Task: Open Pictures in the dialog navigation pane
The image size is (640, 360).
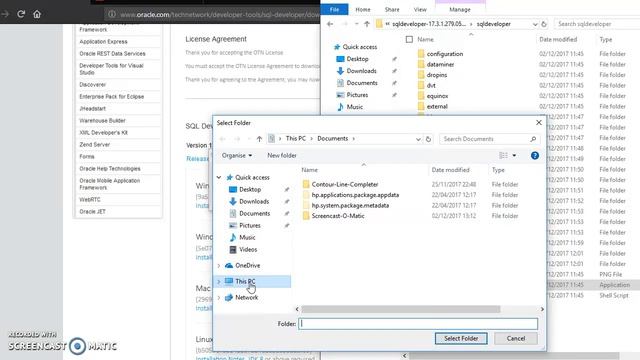Action: tap(249, 225)
